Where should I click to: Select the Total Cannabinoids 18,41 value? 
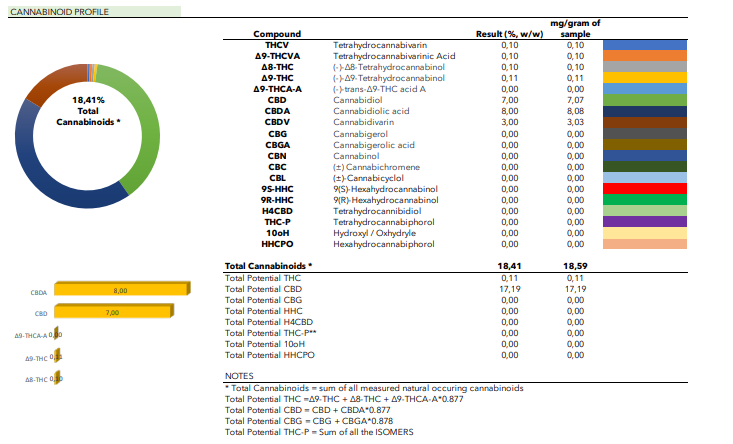tap(510, 266)
